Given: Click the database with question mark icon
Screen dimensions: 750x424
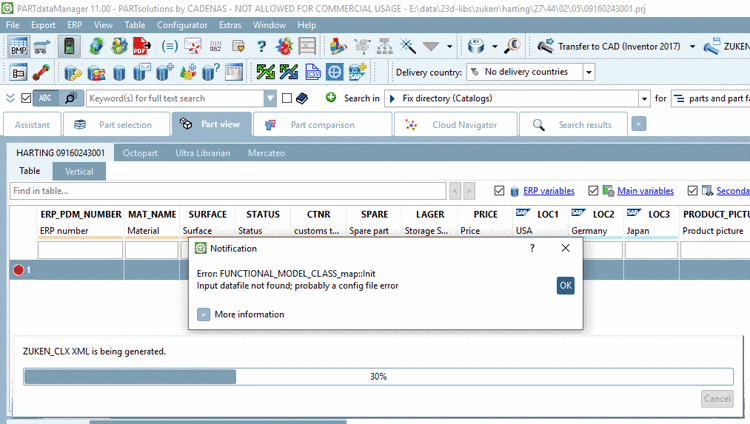Looking at the screenshot, I should (x=210, y=72).
